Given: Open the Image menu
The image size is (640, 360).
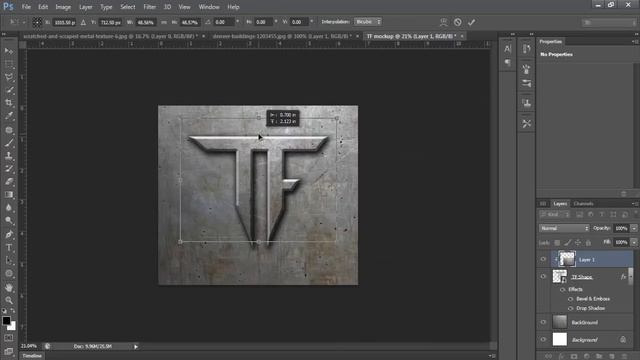Looking at the screenshot, I should [x=63, y=7].
